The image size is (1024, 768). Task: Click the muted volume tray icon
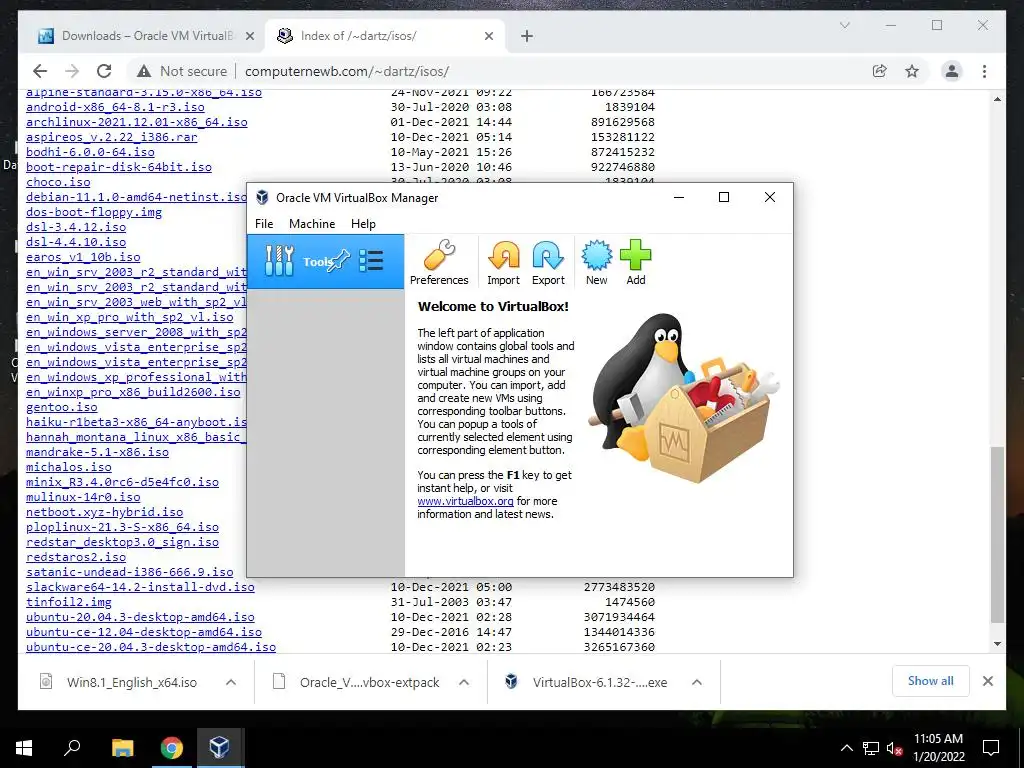(895, 748)
